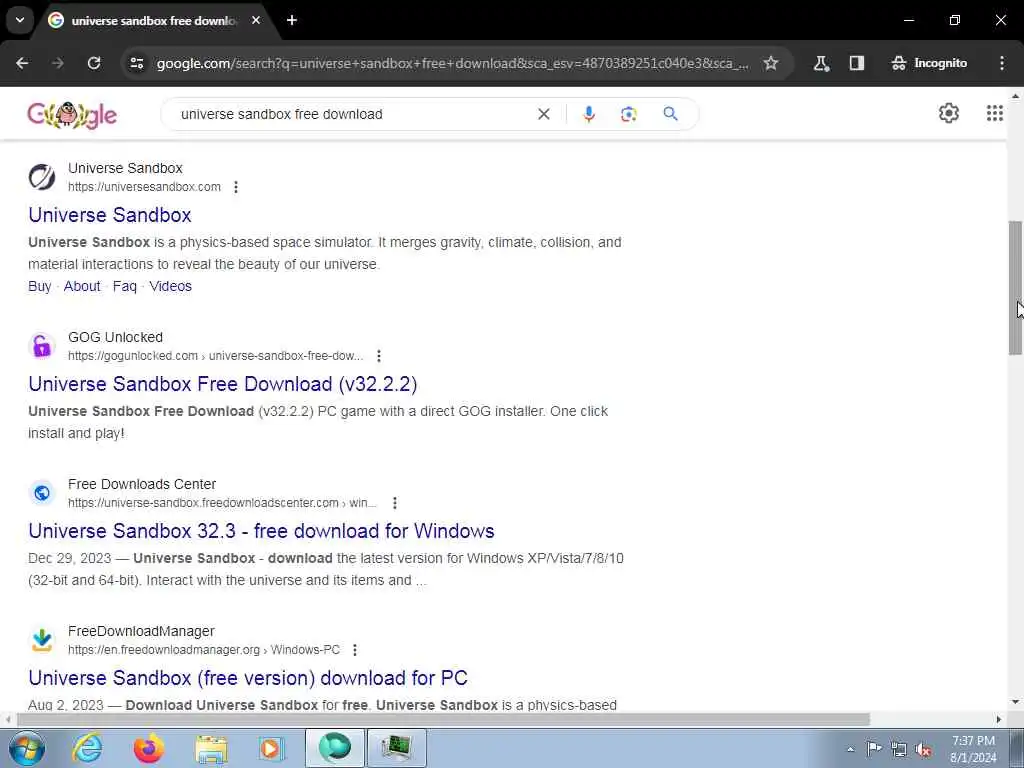Open the Faq sitelink
The image size is (1024, 768).
click(x=124, y=286)
